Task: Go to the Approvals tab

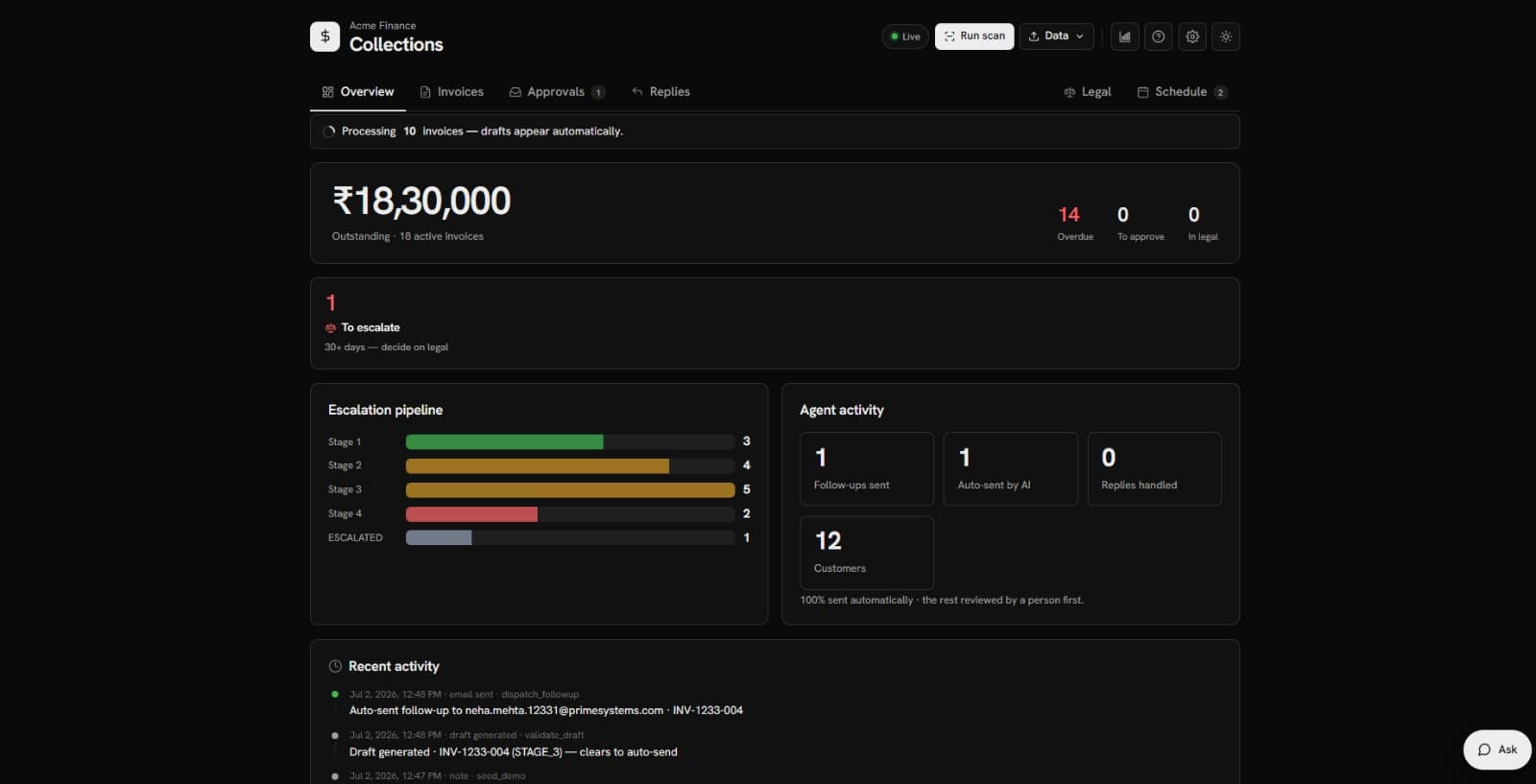Action: pos(557,92)
